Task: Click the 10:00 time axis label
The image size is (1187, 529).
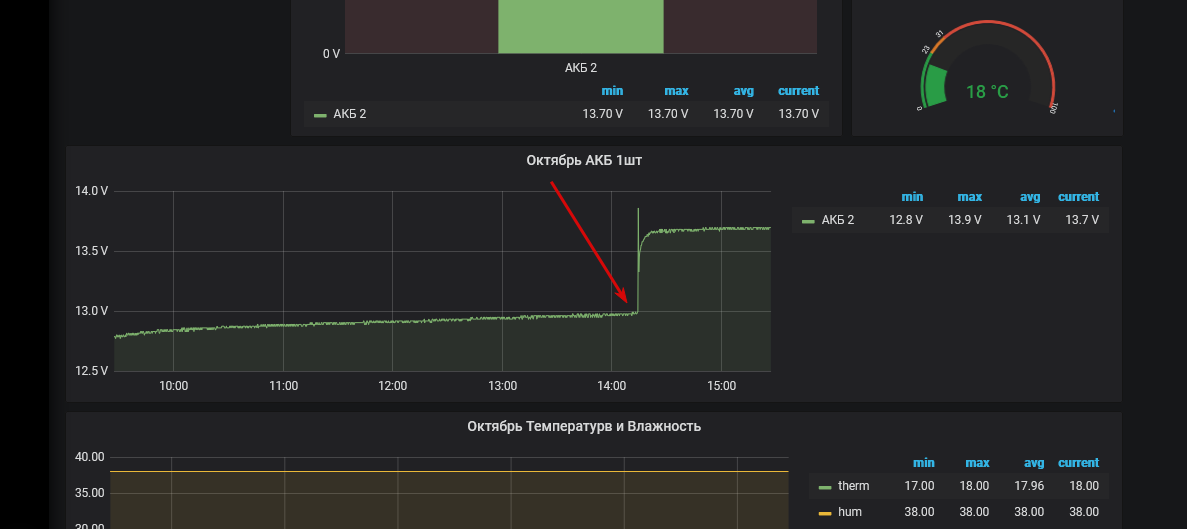Action: pyautogui.click(x=173, y=386)
